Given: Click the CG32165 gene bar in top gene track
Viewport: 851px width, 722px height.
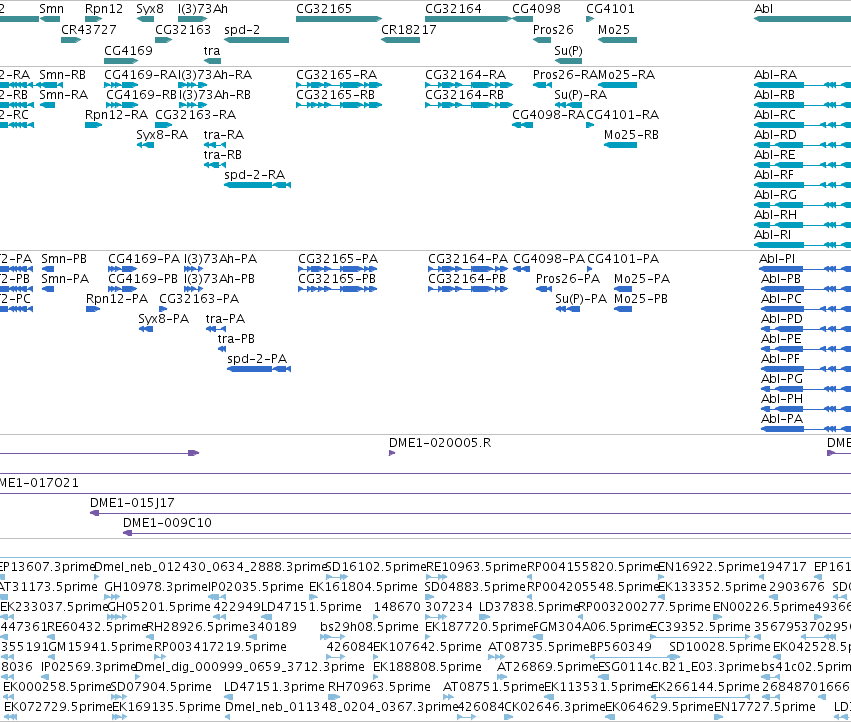Looking at the screenshot, I should click(x=339, y=19).
